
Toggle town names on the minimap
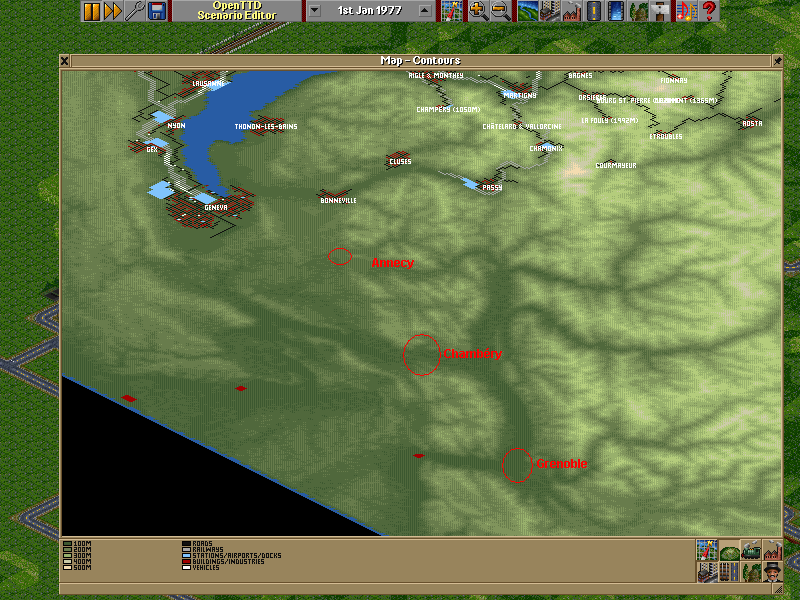tap(707, 572)
